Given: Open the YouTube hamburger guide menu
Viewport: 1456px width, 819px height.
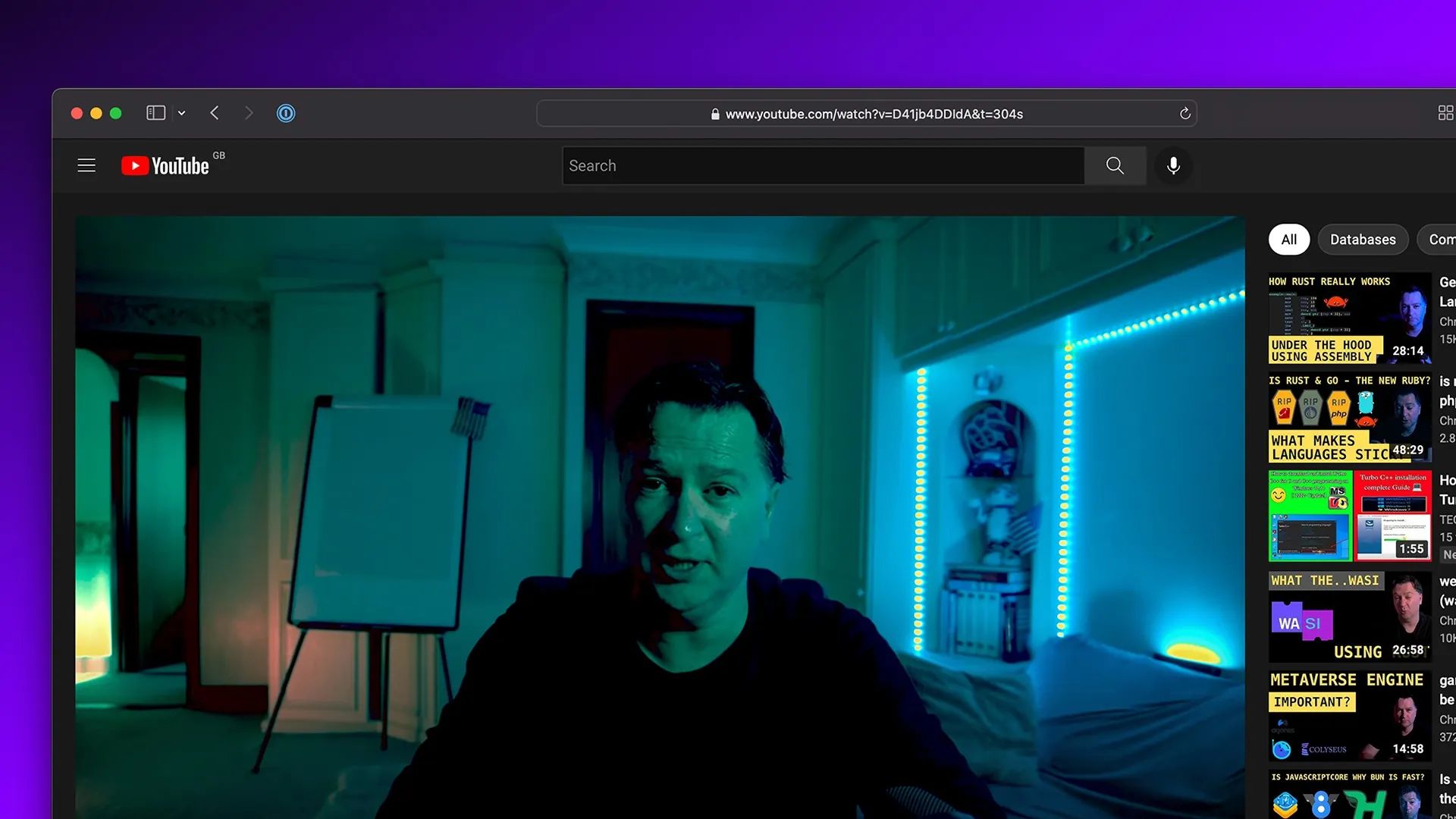Looking at the screenshot, I should pyautogui.click(x=86, y=165).
